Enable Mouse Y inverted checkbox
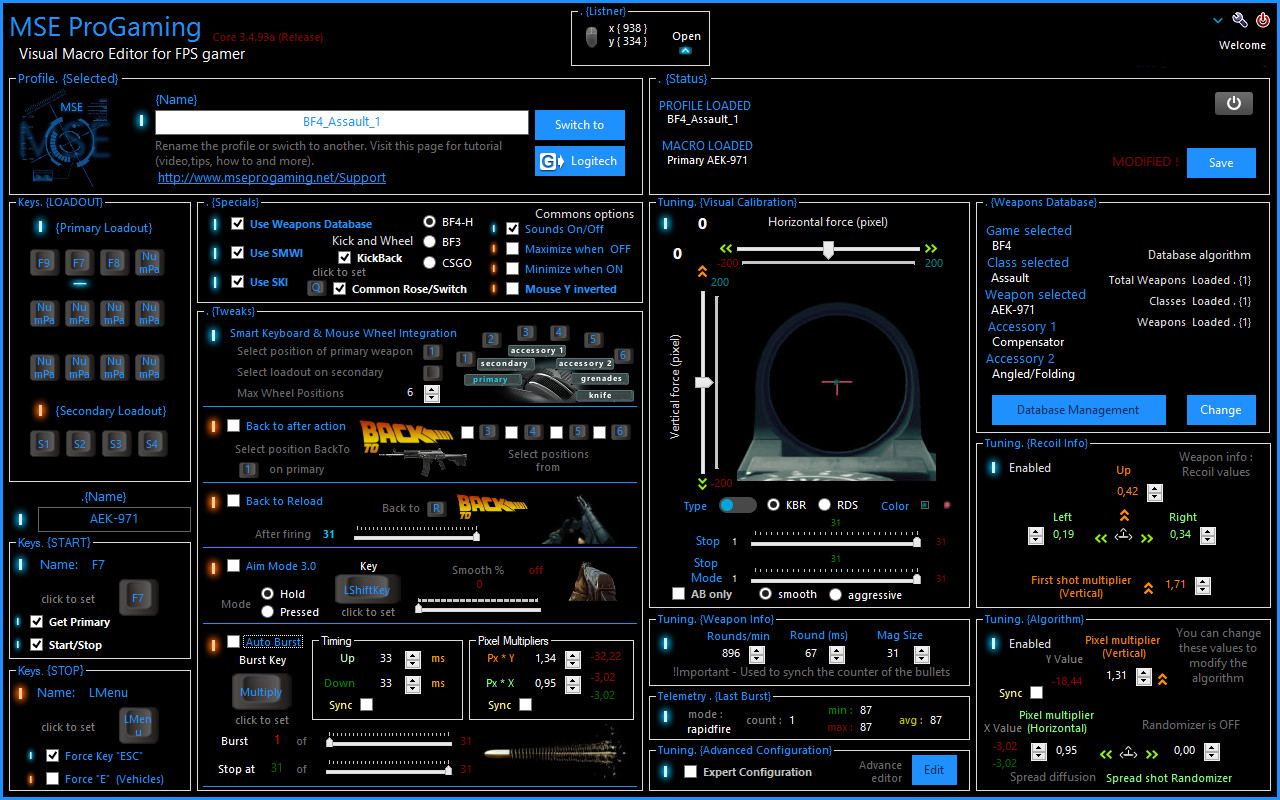Screen dimensions: 1280x800 click(x=513, y=289)
